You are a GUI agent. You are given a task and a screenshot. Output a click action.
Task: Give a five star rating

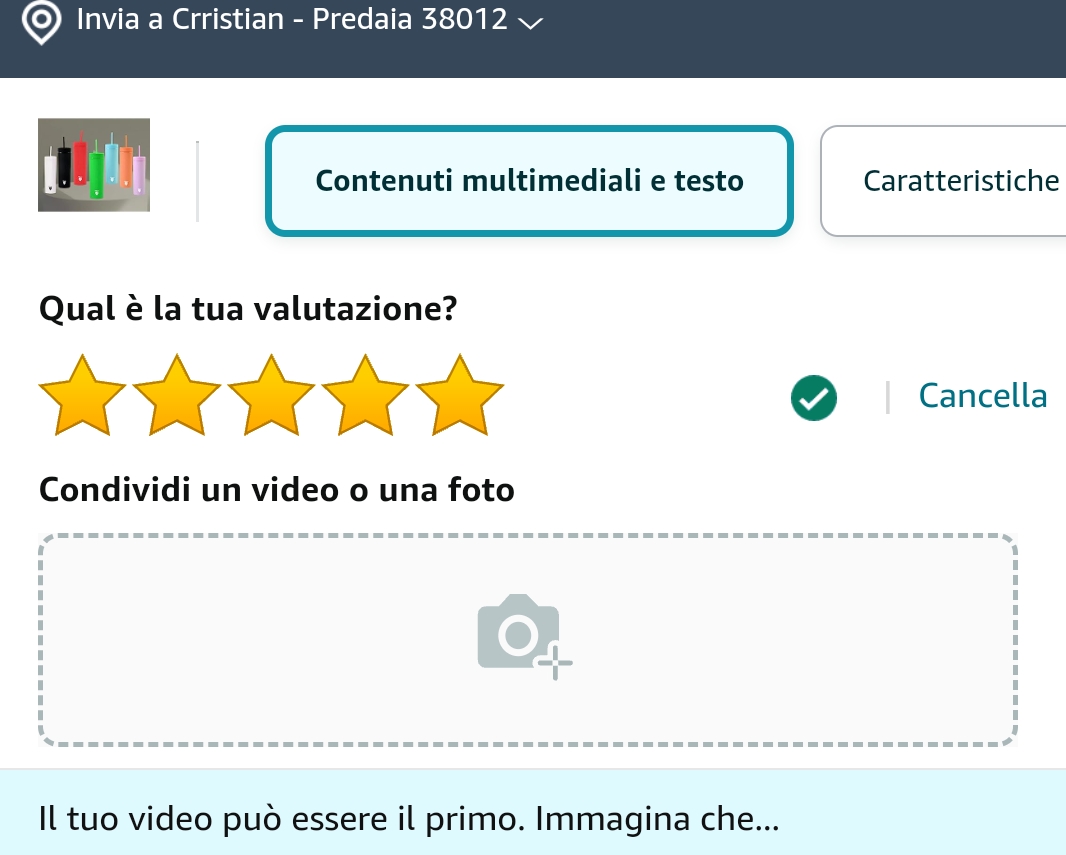460,395
